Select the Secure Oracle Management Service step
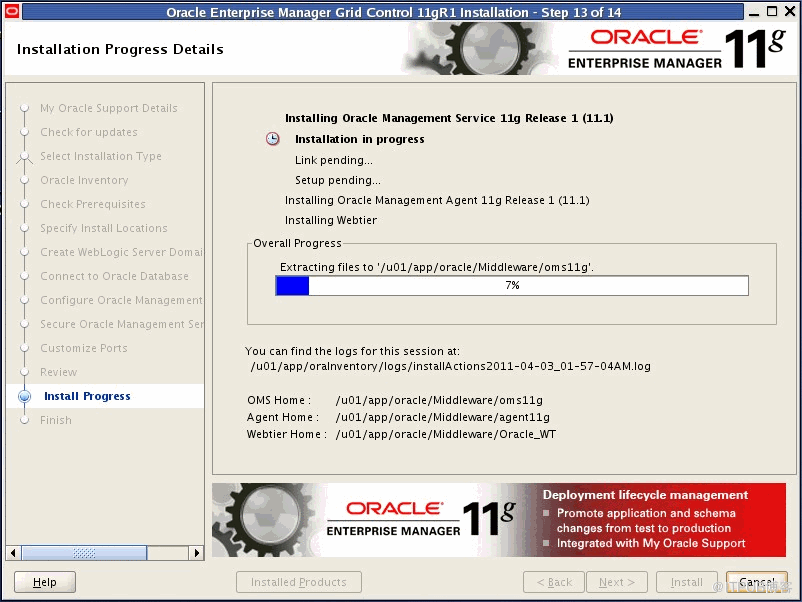802x602 pixels. tap(122, 324)
